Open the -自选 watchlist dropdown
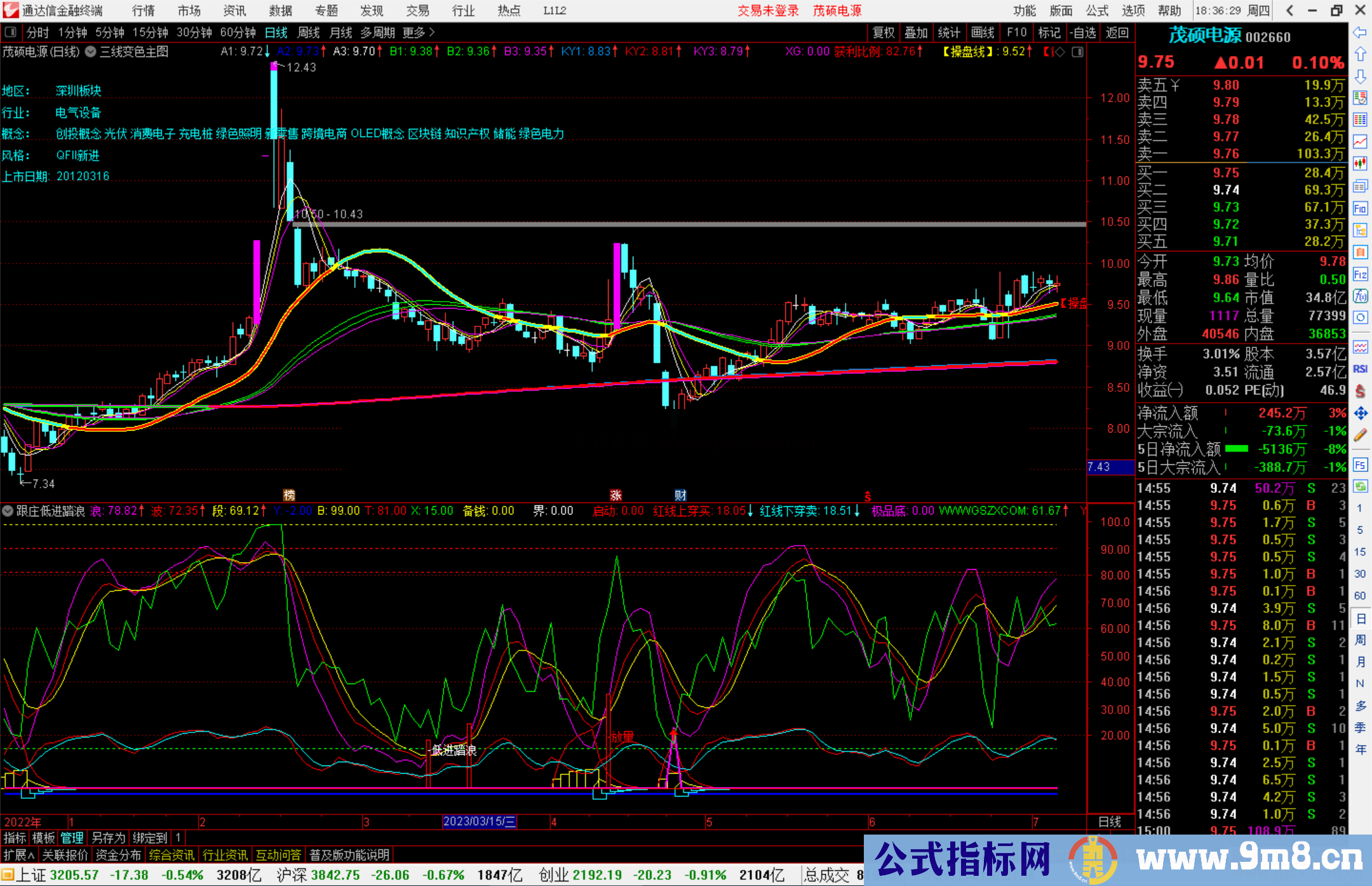This screenshot has height=886, width=1372. [1083, 32]
